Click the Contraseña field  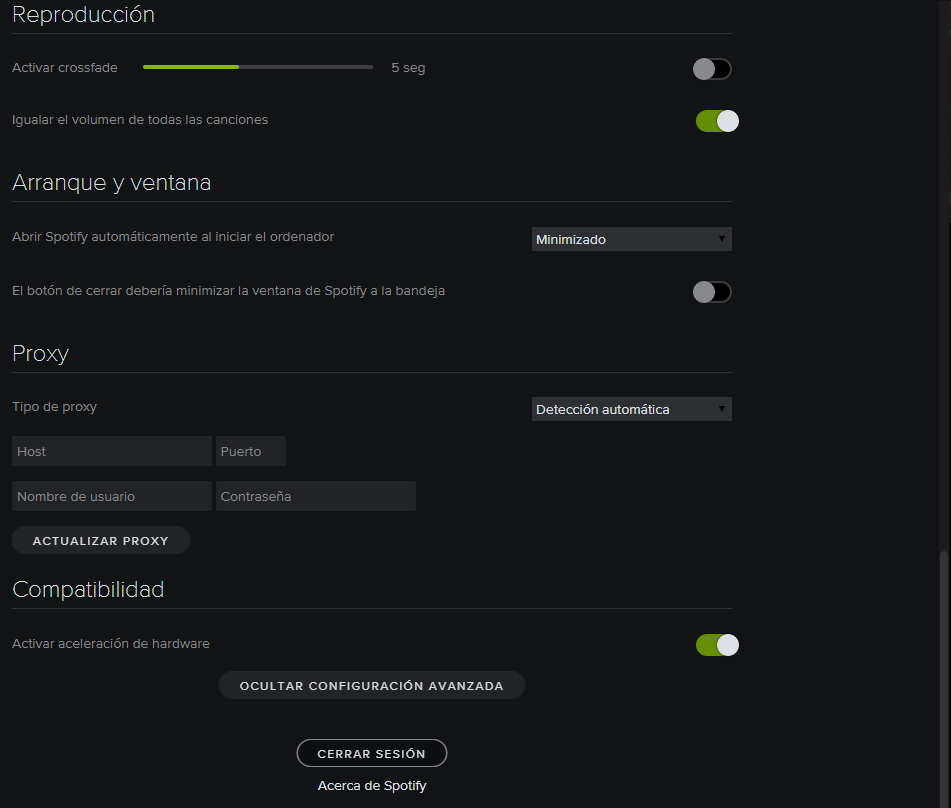(315, 496)
